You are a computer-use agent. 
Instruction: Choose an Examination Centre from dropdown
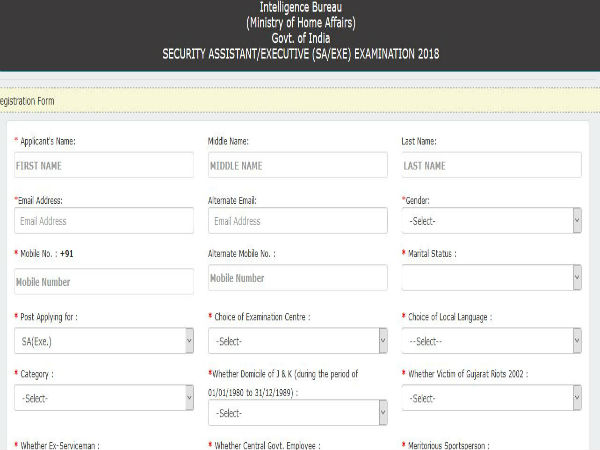298,341
